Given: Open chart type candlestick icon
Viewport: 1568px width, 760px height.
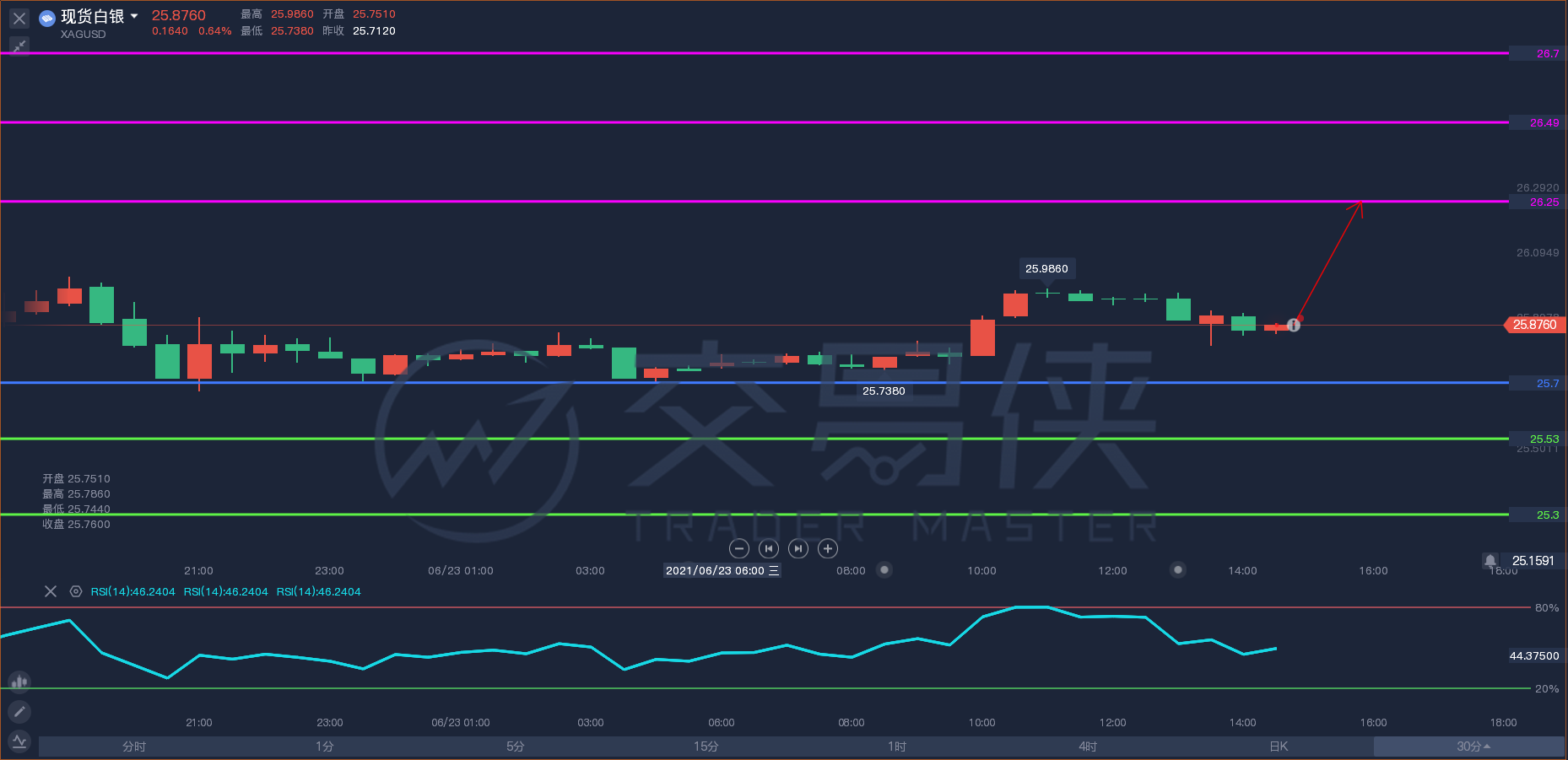Looking at the screenshot, I should 19,682.
